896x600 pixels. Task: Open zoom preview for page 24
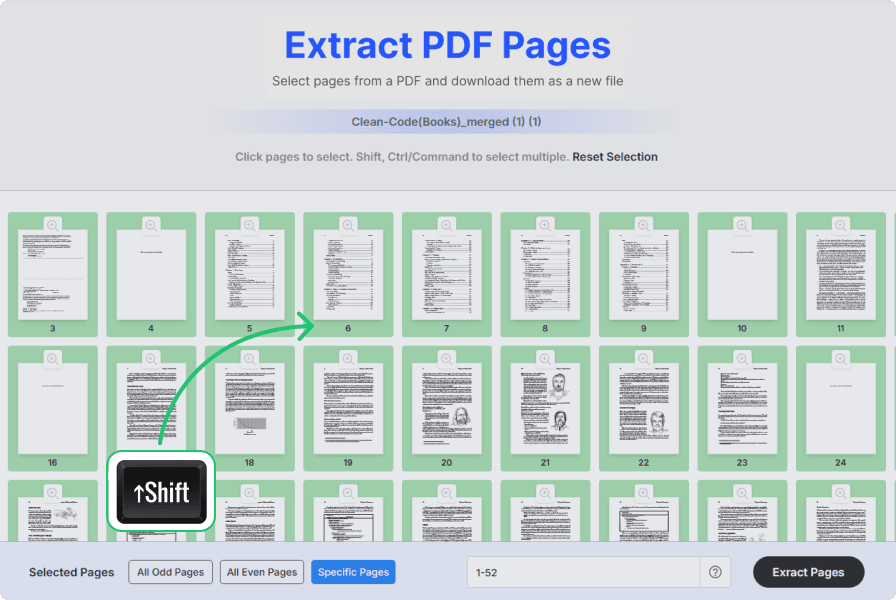pos(840,358)
